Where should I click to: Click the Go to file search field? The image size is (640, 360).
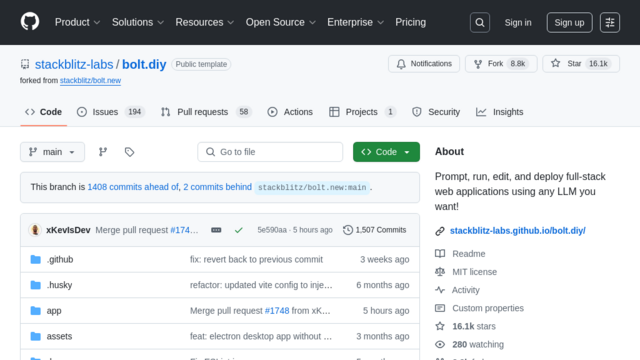pyautogui.click(x=270, y=152)
